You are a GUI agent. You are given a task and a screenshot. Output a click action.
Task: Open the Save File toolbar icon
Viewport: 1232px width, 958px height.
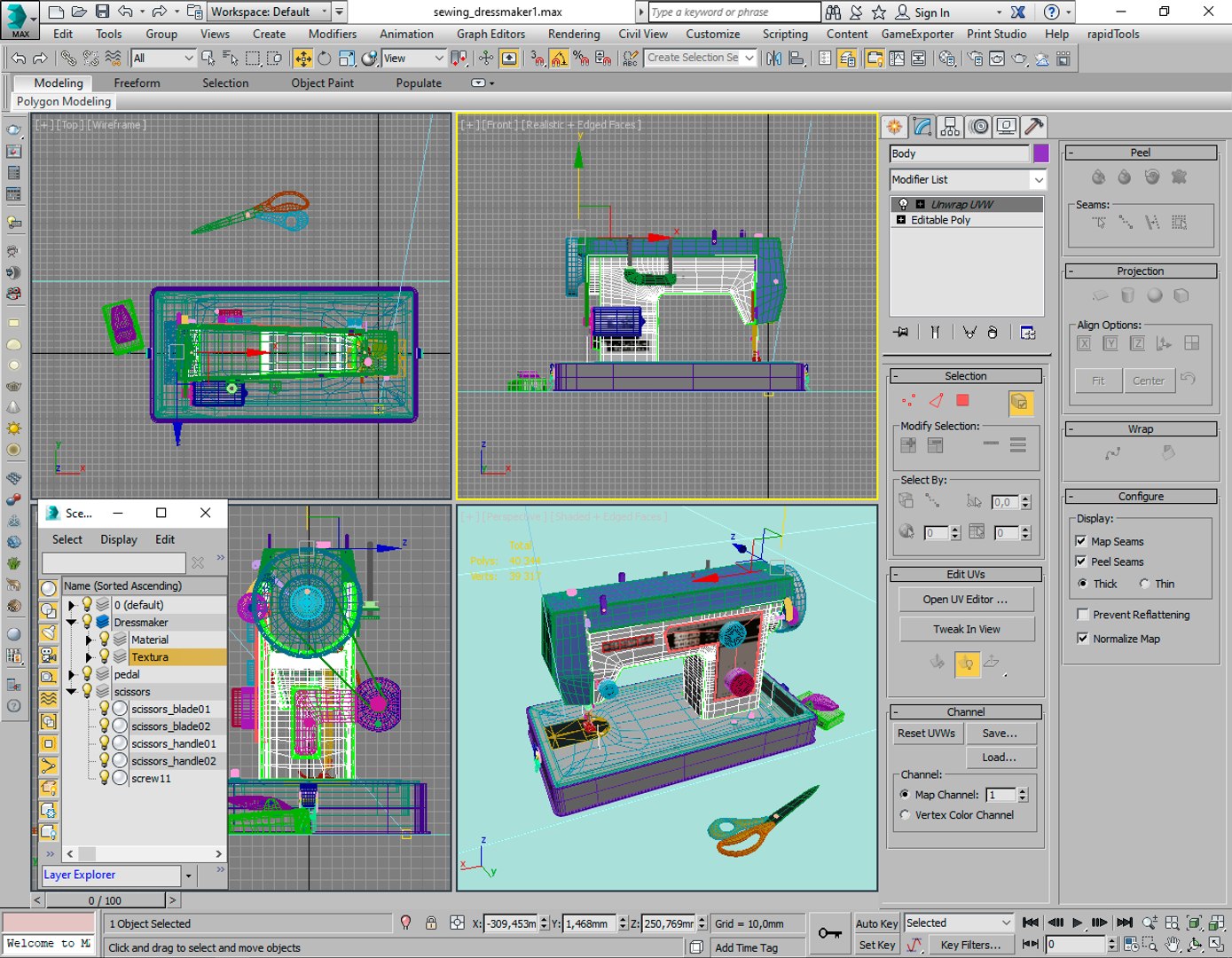(102, 12)
